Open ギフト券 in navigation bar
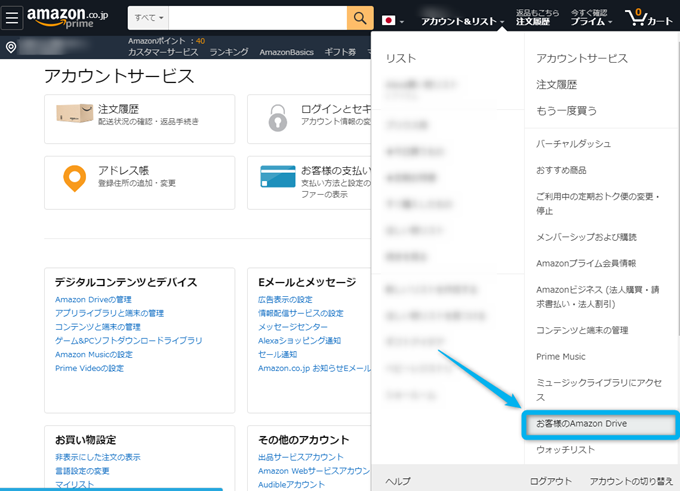 (x=340, y=52)
